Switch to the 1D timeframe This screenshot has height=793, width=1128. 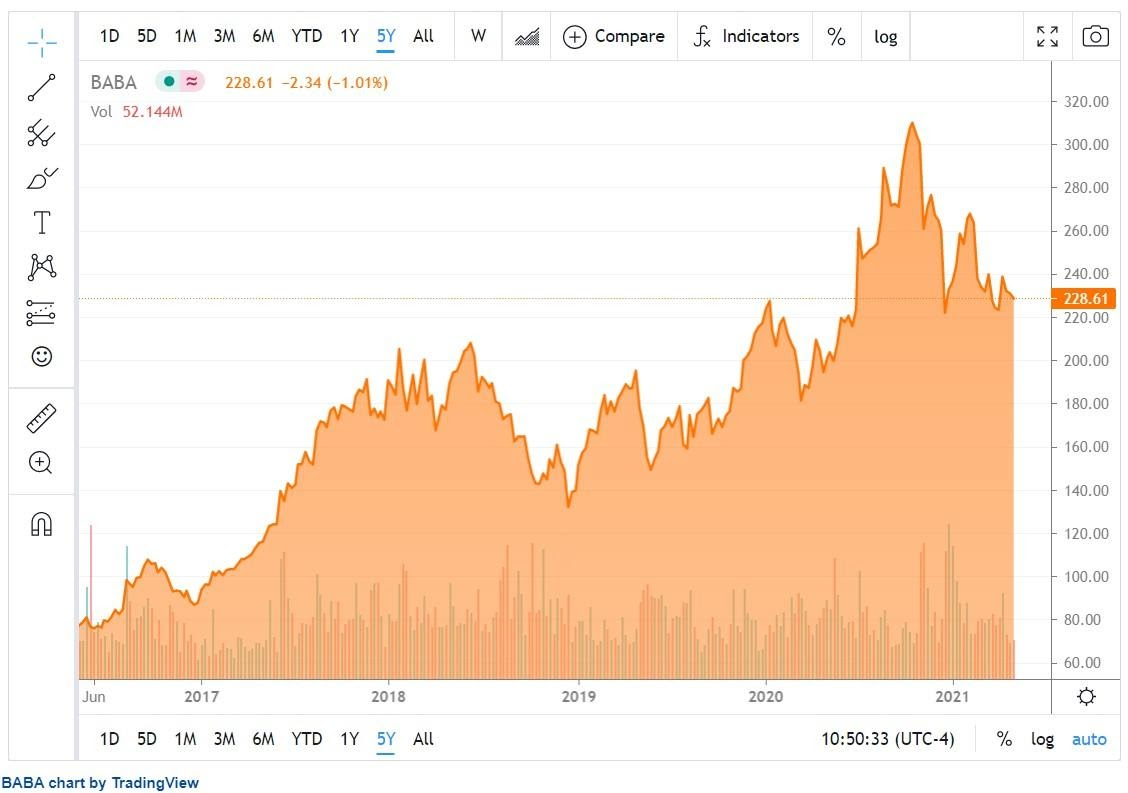[x=110, y=36]
